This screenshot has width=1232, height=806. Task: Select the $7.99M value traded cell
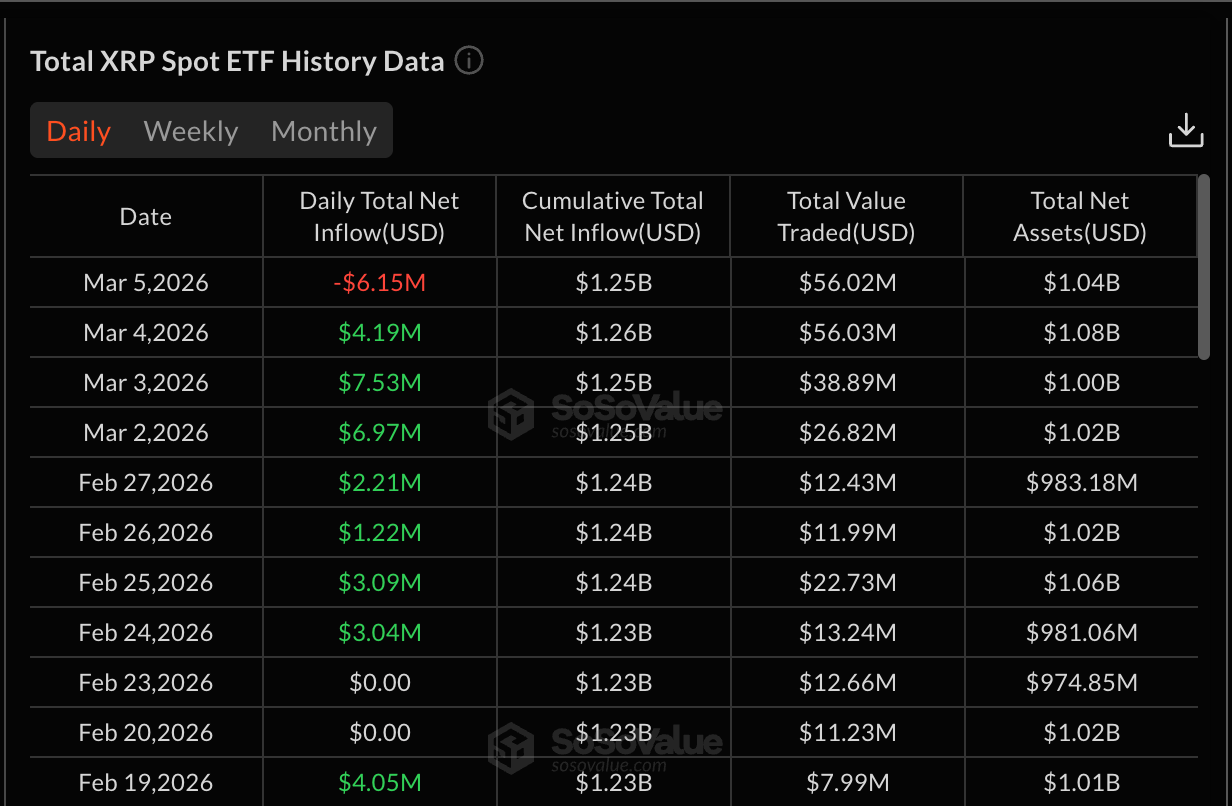(847, 782)
